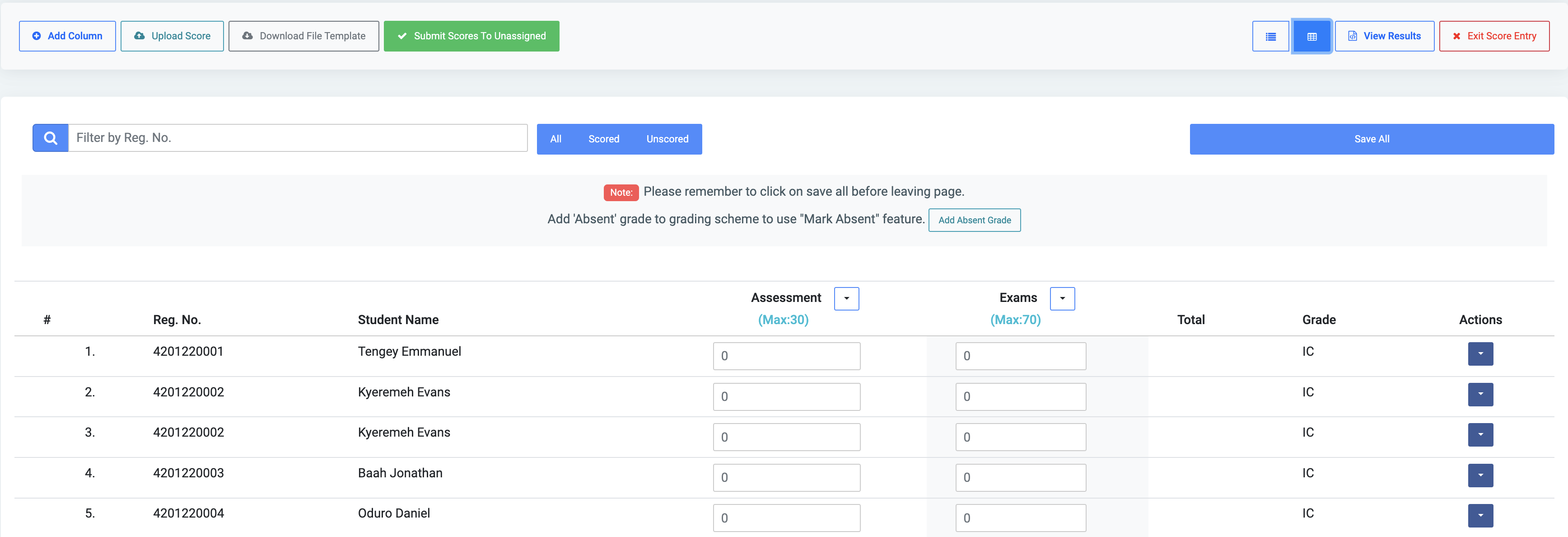This screenshot has height=537, width=1568.
Task: Select the All filter option
Action: [555, 139]
